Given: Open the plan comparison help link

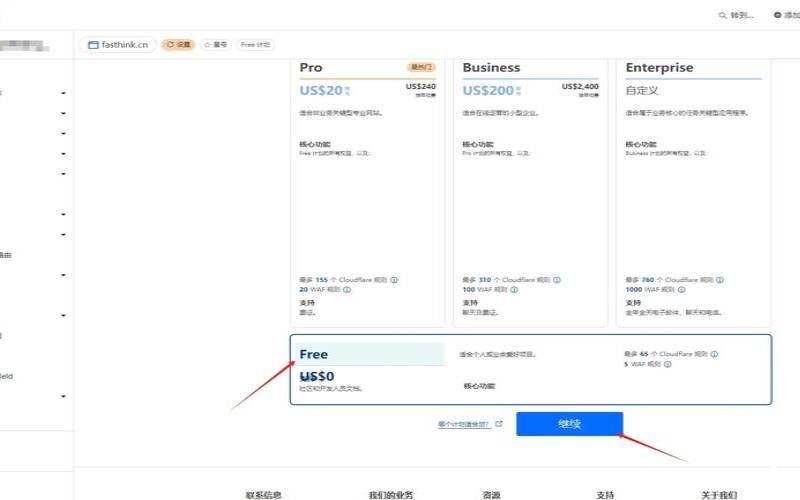Looking at the screenshot, I should point(463,424).
